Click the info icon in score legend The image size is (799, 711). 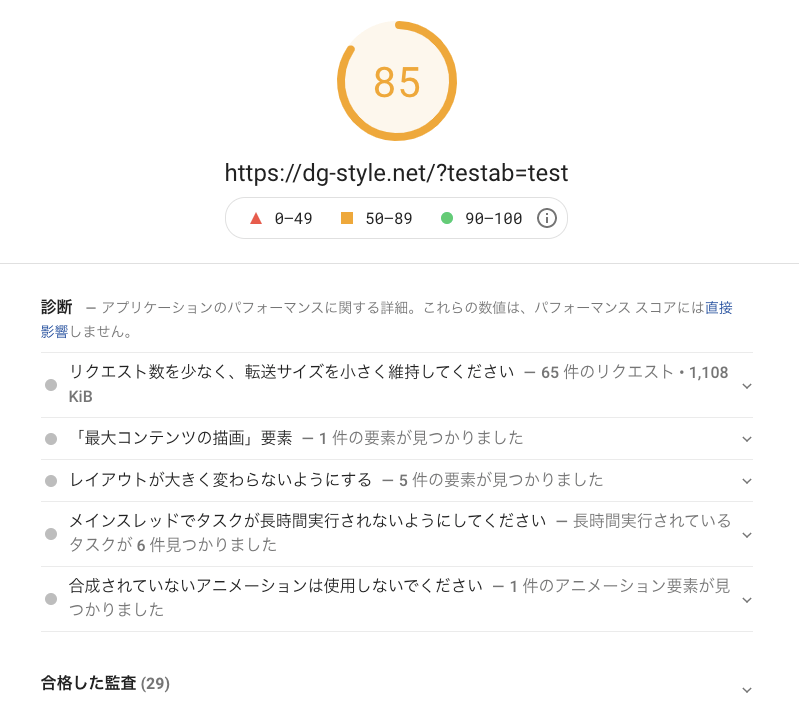pyautogui.click(x=547, y=218)
